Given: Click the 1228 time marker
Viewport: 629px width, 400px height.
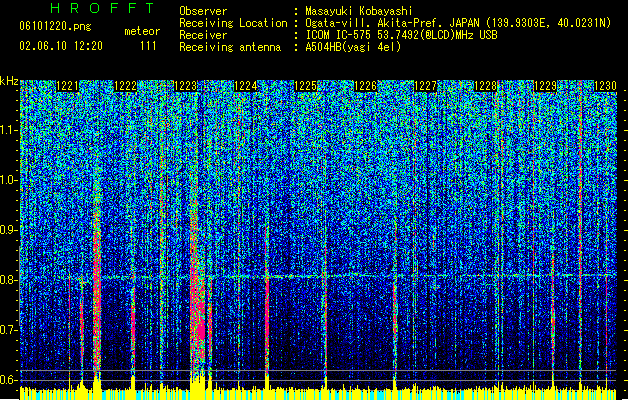Looking at the screenshot, I should tap(485, 86).
